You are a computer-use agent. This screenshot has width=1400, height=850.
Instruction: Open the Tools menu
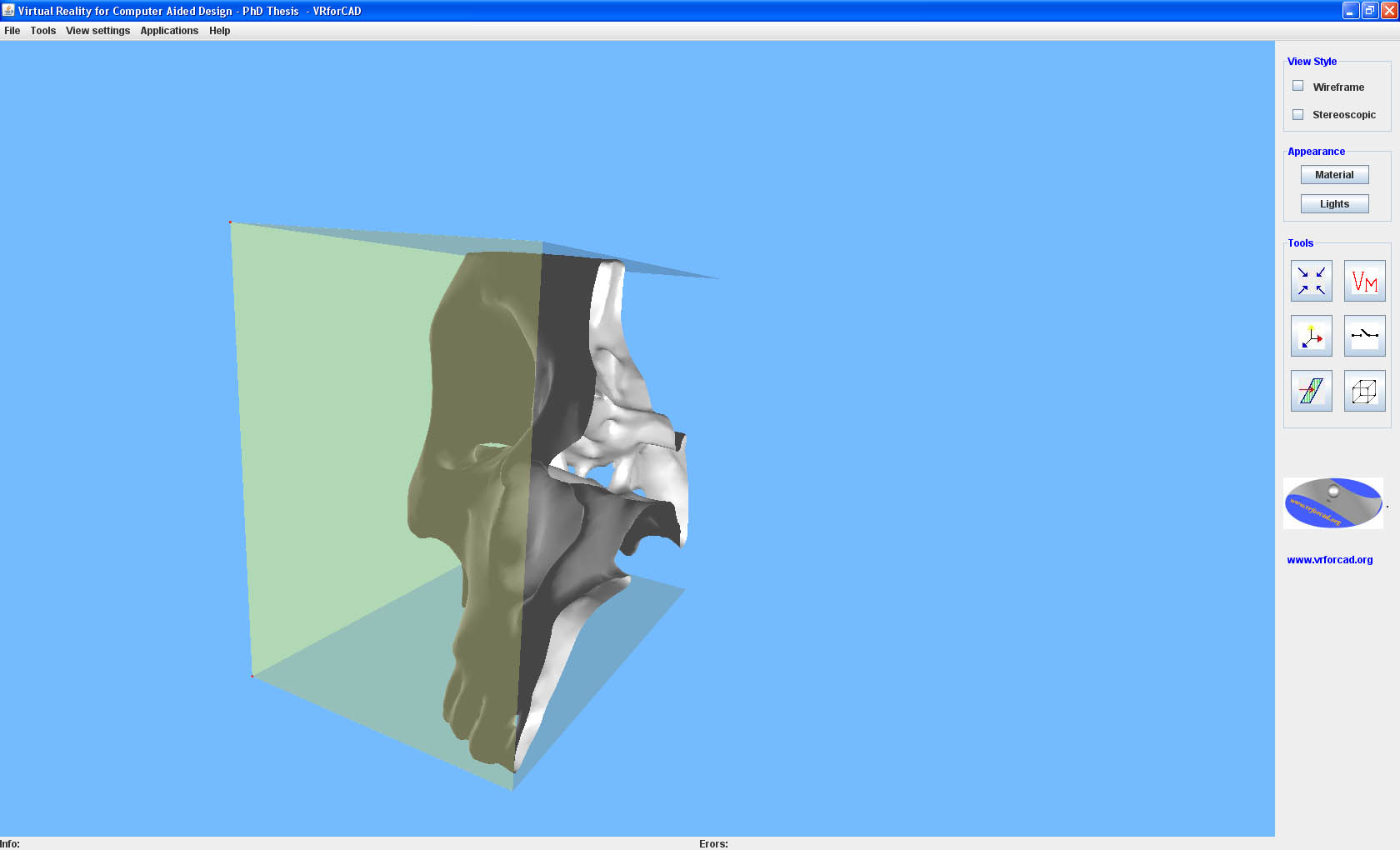[x=43, y=31]
